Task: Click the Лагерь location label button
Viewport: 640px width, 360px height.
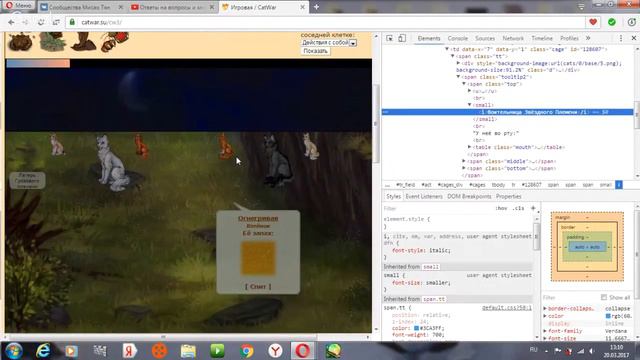Action: [27, 180]
